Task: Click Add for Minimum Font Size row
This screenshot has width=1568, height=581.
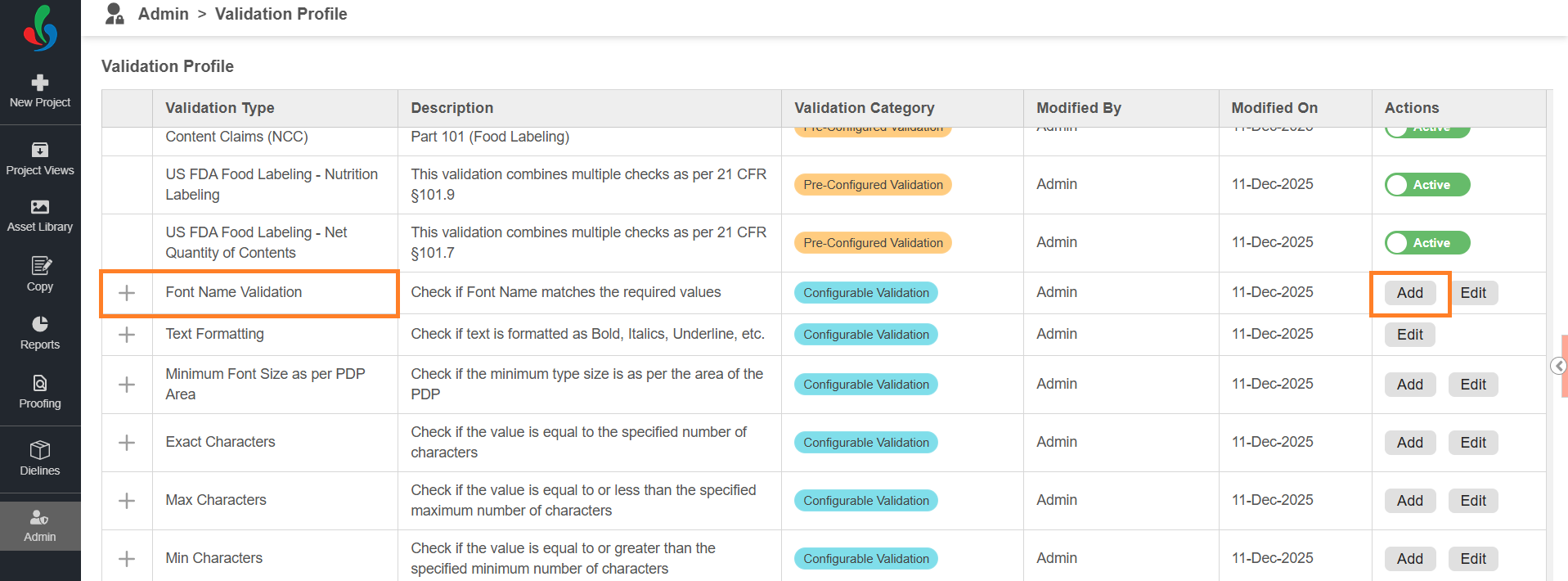Action: [1410, 385]
